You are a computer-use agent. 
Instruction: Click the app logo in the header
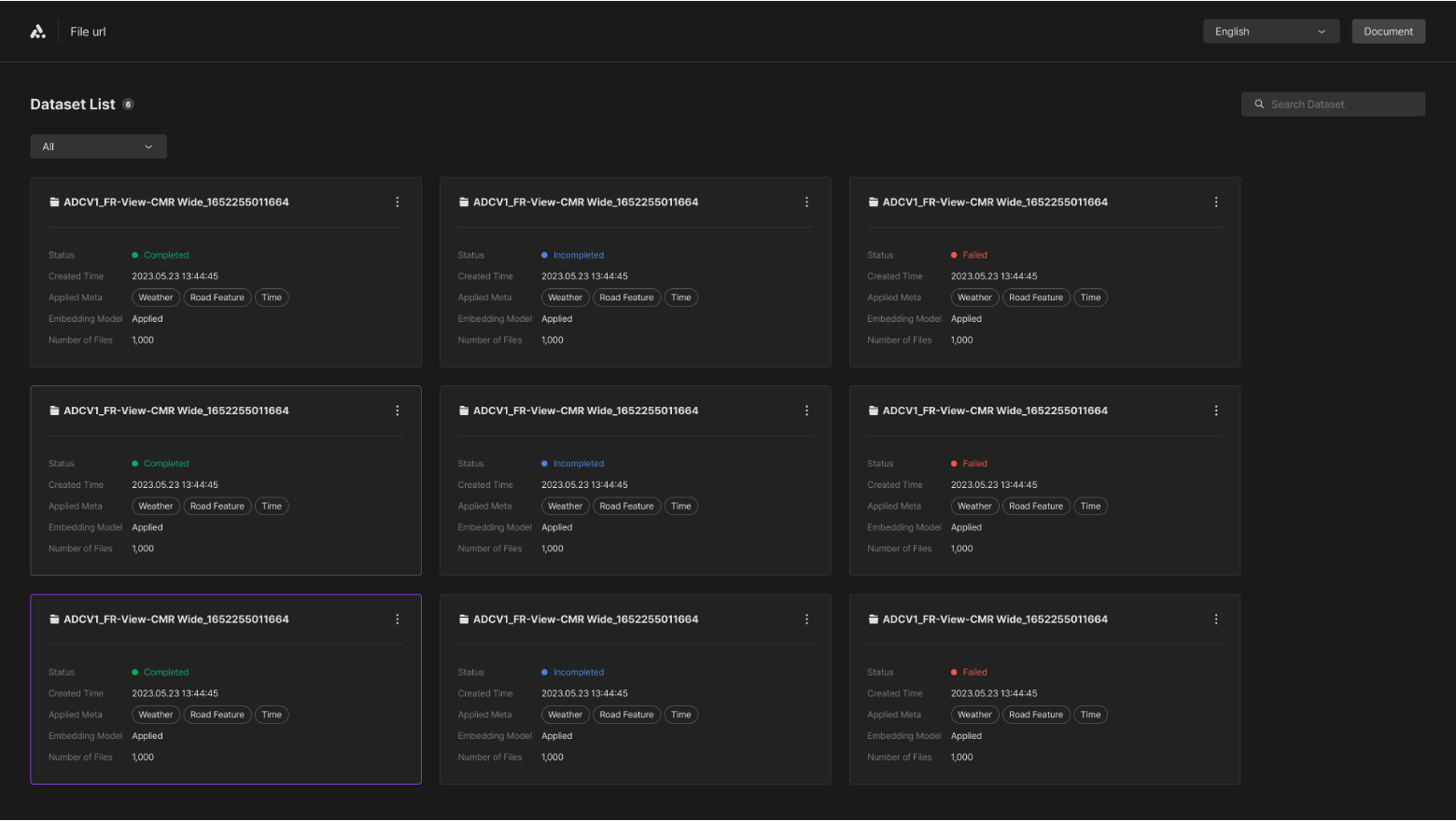[x=37, y=32]
